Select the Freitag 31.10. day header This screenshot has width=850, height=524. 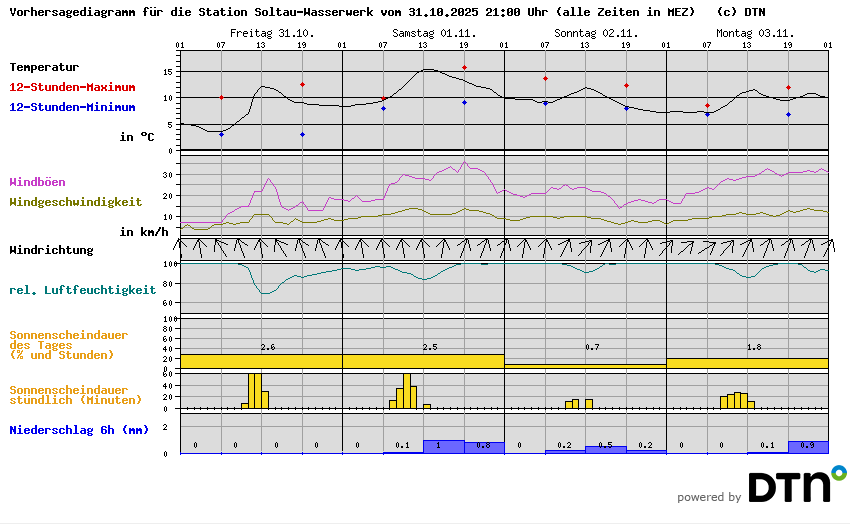(x=271, y=33)
